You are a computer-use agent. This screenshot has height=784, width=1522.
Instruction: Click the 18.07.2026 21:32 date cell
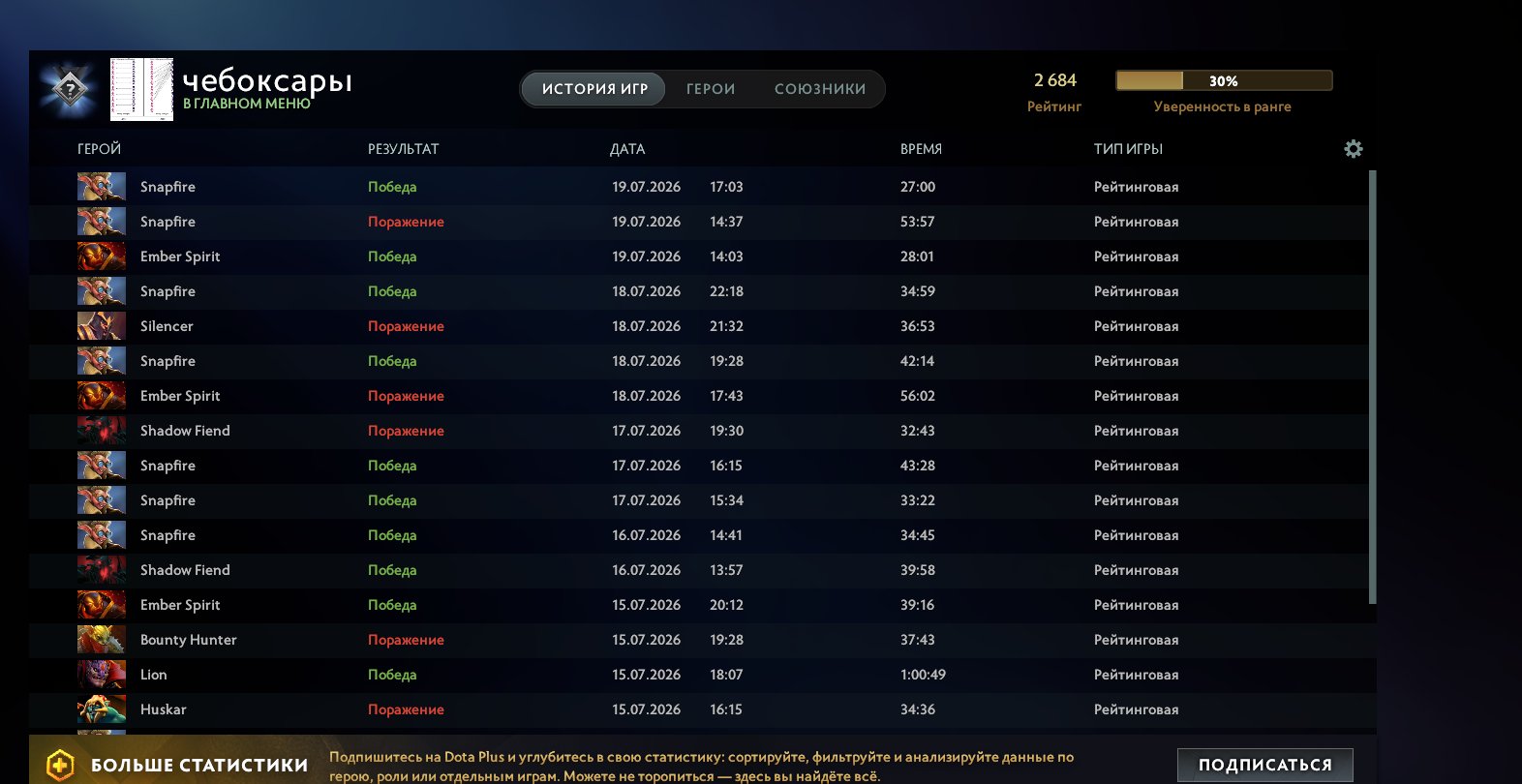pyautogui.click(x=678, y=326)
